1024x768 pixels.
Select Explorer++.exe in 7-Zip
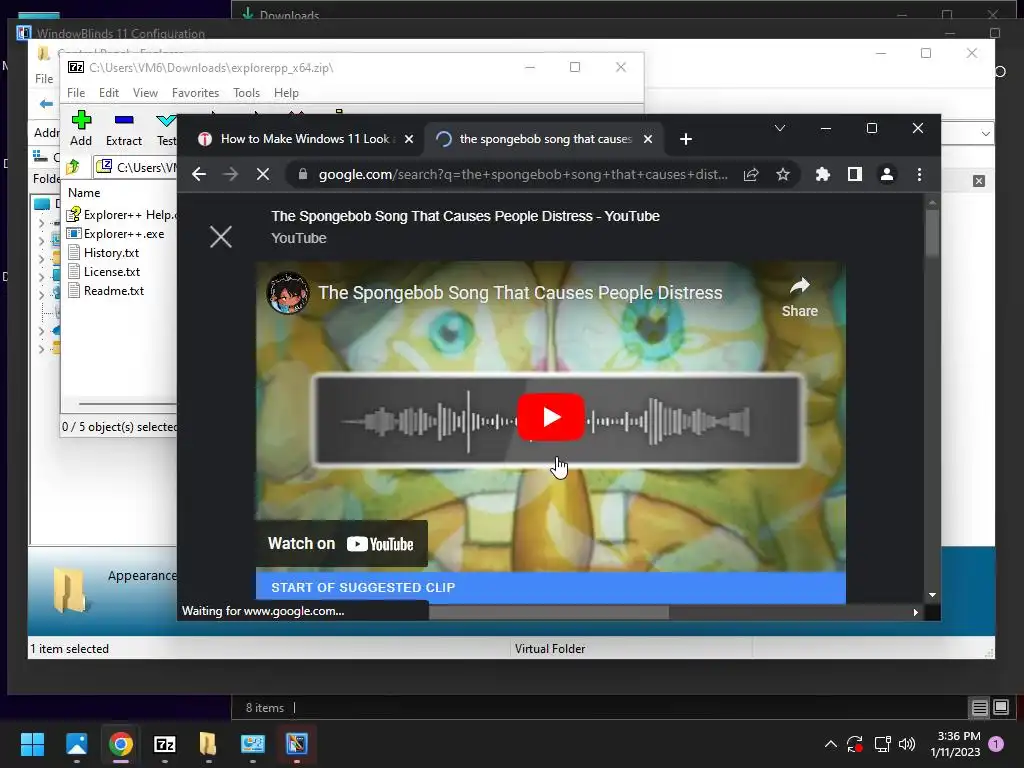pyautogui.click(x=116, y=234)
